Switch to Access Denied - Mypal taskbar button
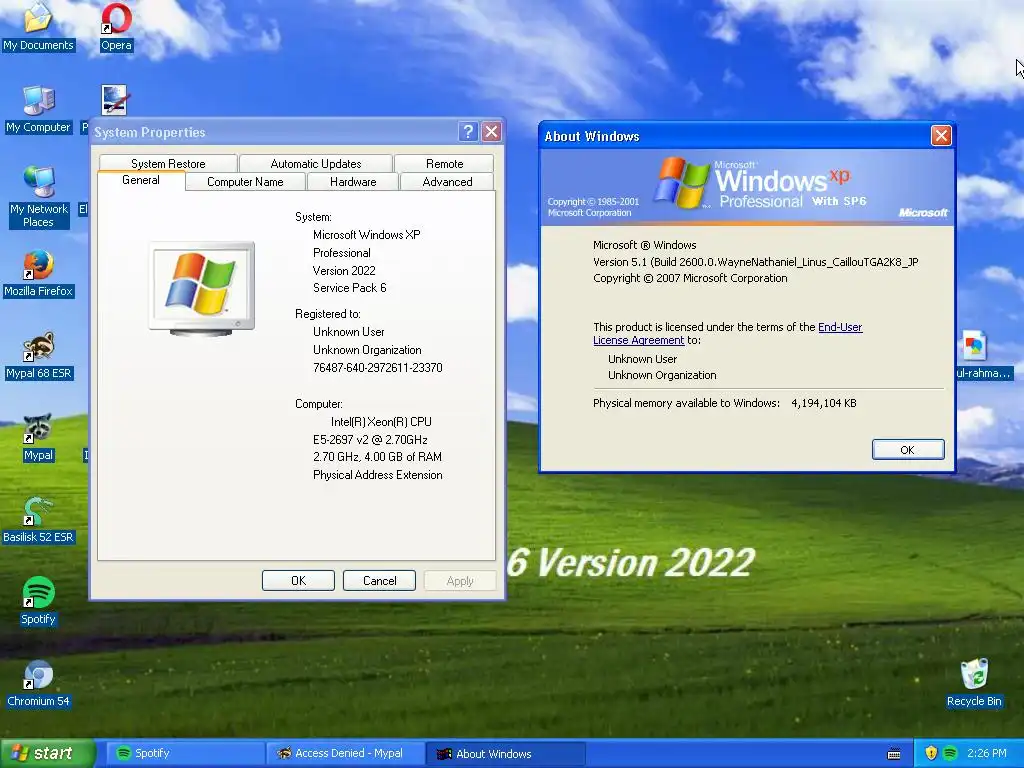The image size is (1024, 768). (345, 753)
